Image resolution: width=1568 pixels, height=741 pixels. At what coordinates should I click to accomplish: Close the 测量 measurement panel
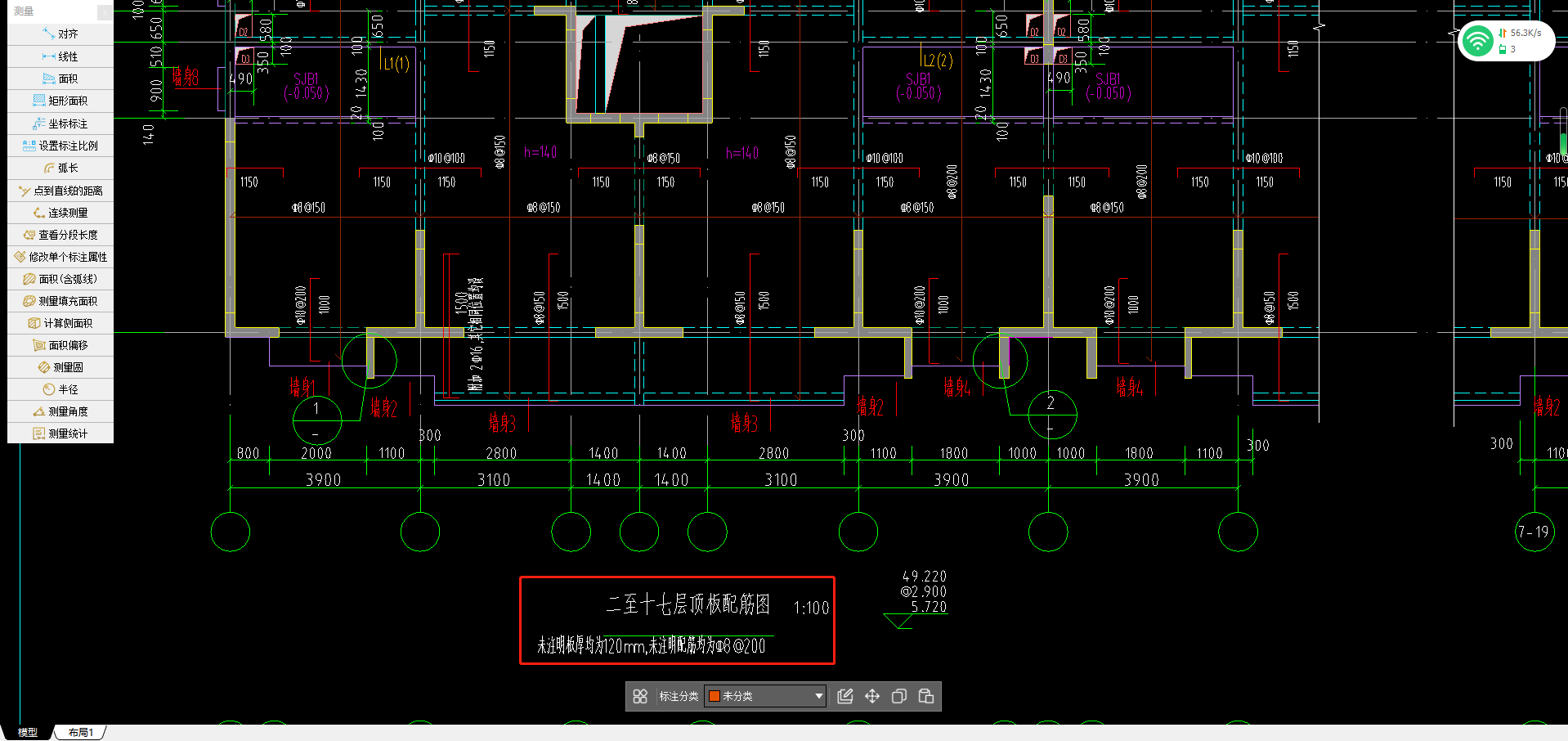click(x=105, y=11)
